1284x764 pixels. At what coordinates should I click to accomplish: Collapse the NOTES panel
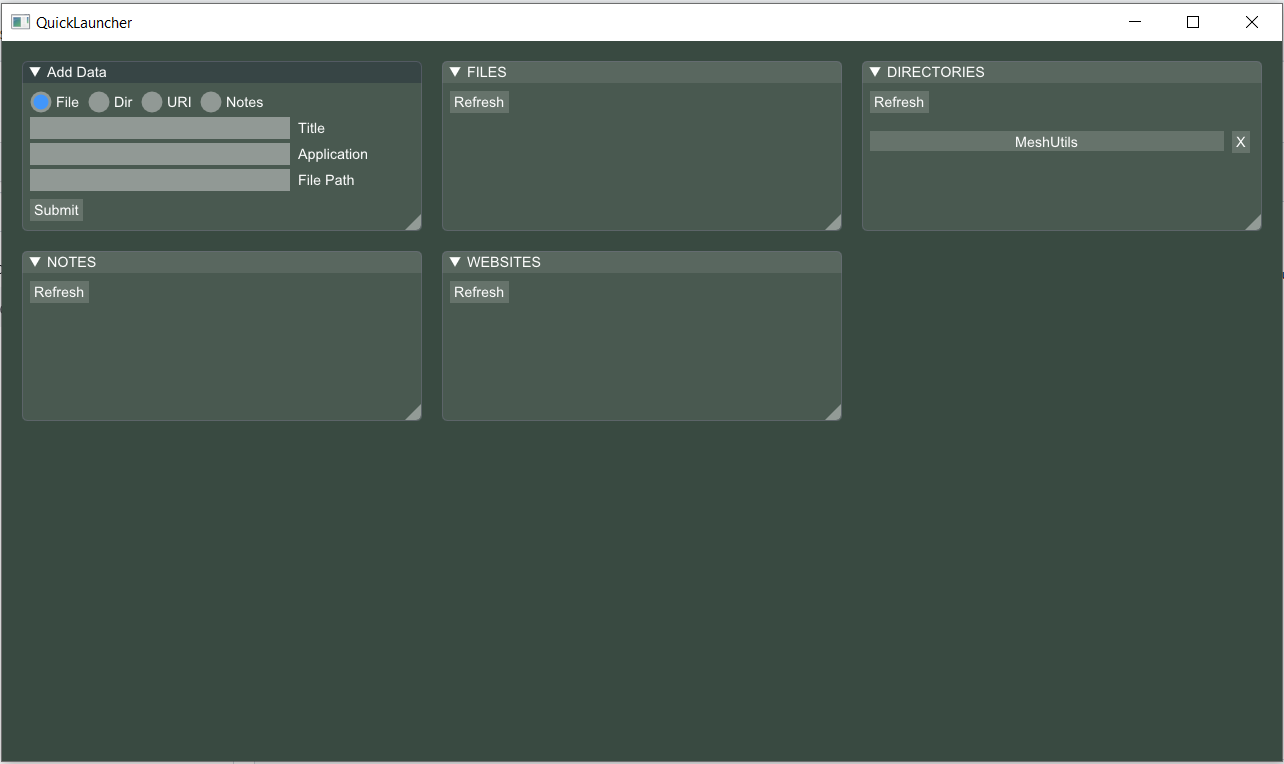coord(34,261)
